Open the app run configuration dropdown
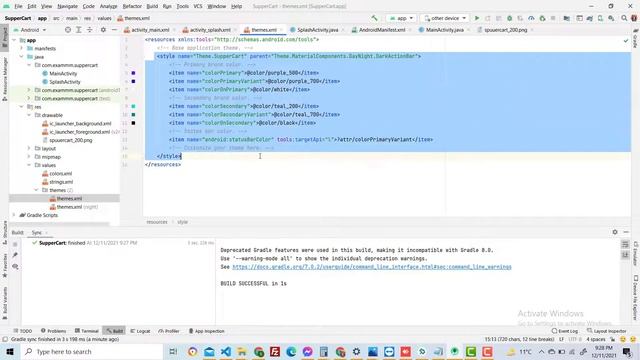 (x=401, y=18)
